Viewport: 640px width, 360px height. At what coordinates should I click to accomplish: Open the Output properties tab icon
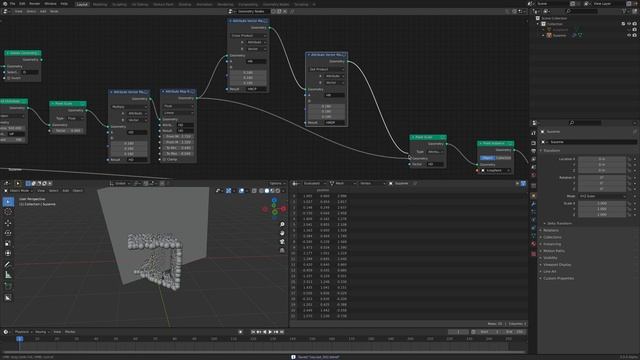533,151
